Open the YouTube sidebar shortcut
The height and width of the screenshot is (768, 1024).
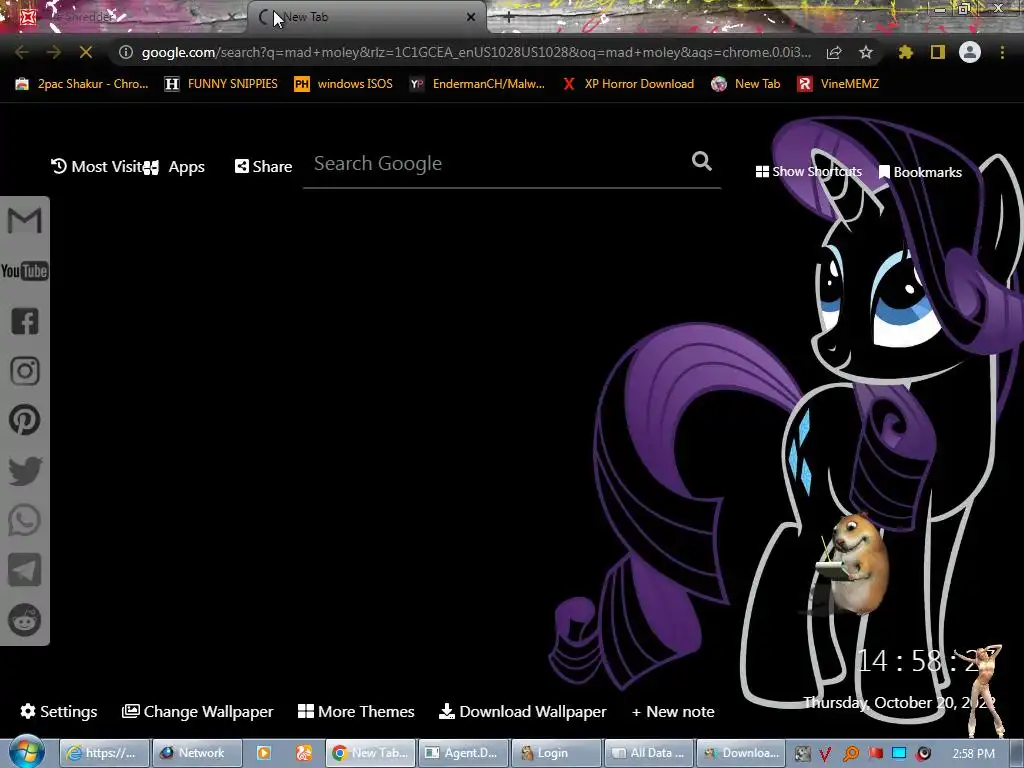click(x=24, y=271)
